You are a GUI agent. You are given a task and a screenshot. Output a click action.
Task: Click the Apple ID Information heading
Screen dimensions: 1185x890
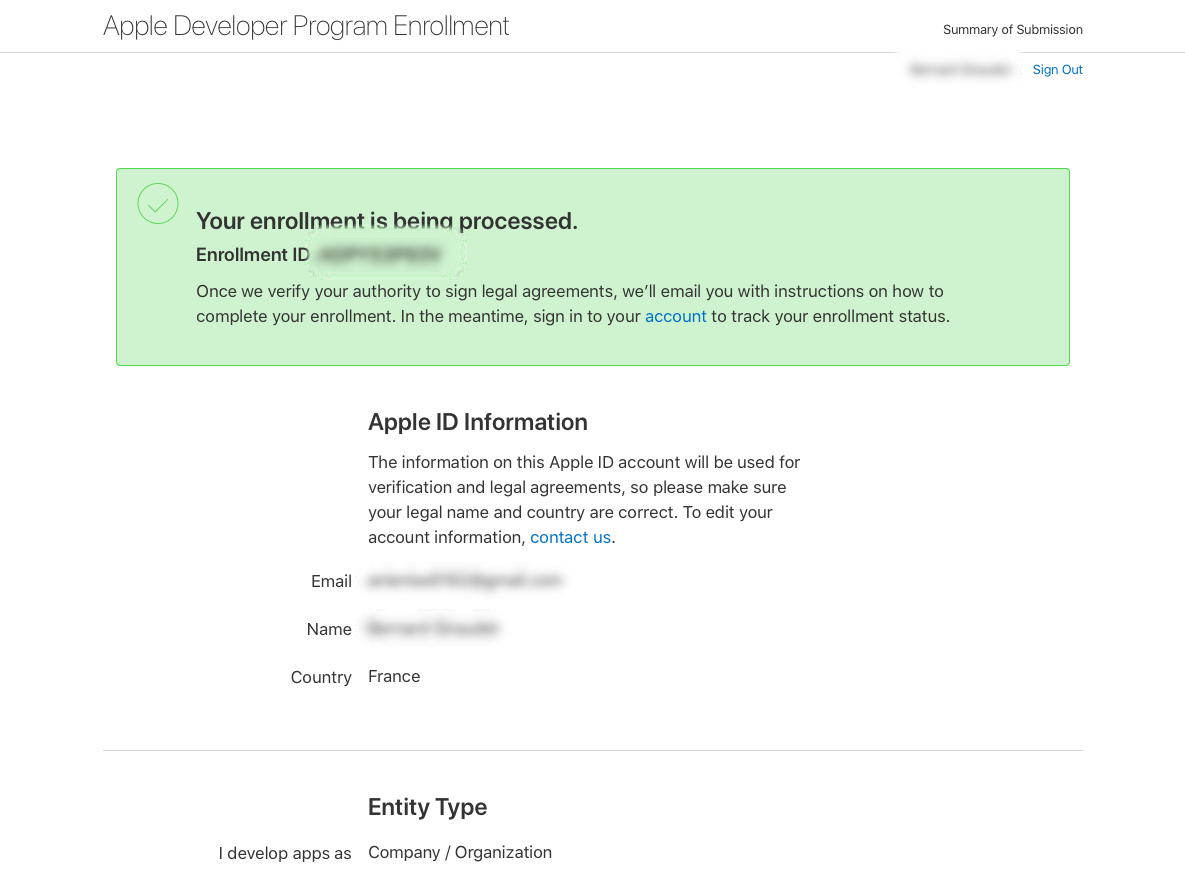click(478, 422)
